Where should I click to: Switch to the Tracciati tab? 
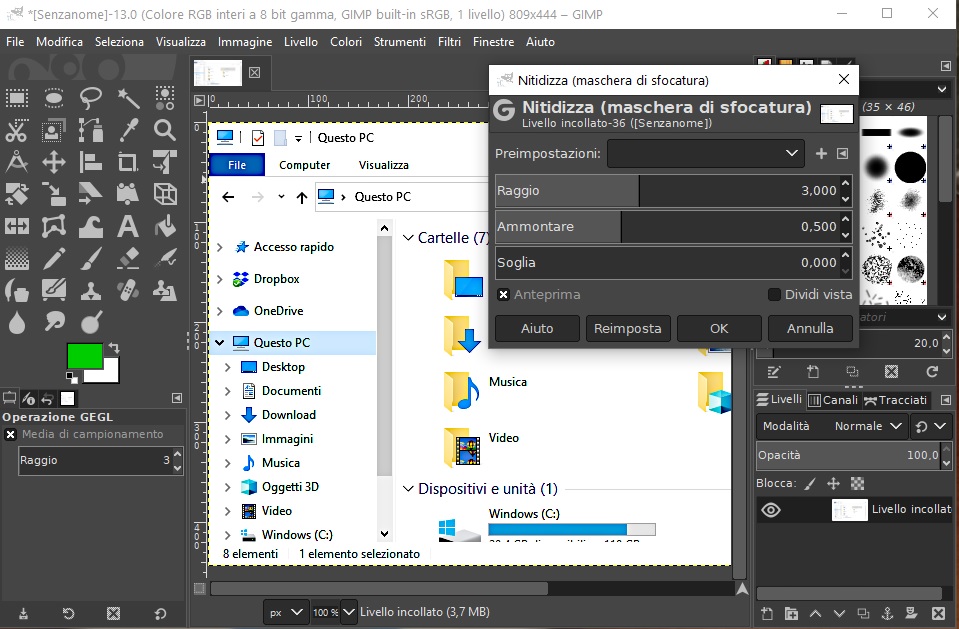pos(896,400)
